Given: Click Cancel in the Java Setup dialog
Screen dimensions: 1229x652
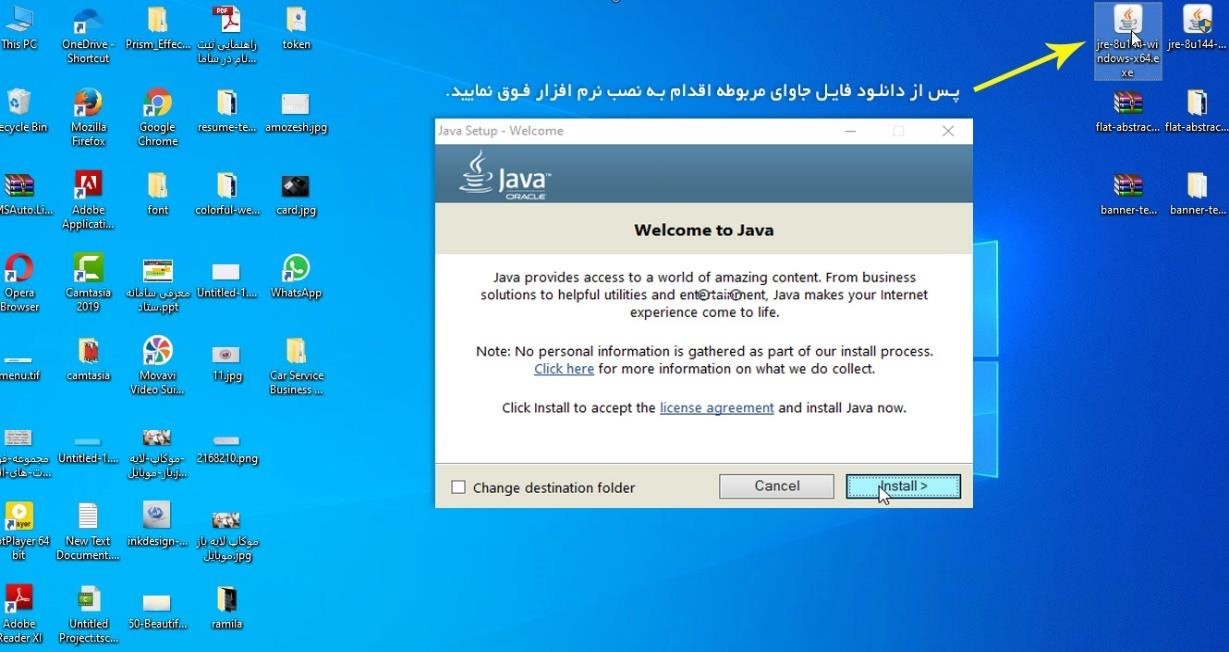Looking at the screenshot, I should point(776,486).
